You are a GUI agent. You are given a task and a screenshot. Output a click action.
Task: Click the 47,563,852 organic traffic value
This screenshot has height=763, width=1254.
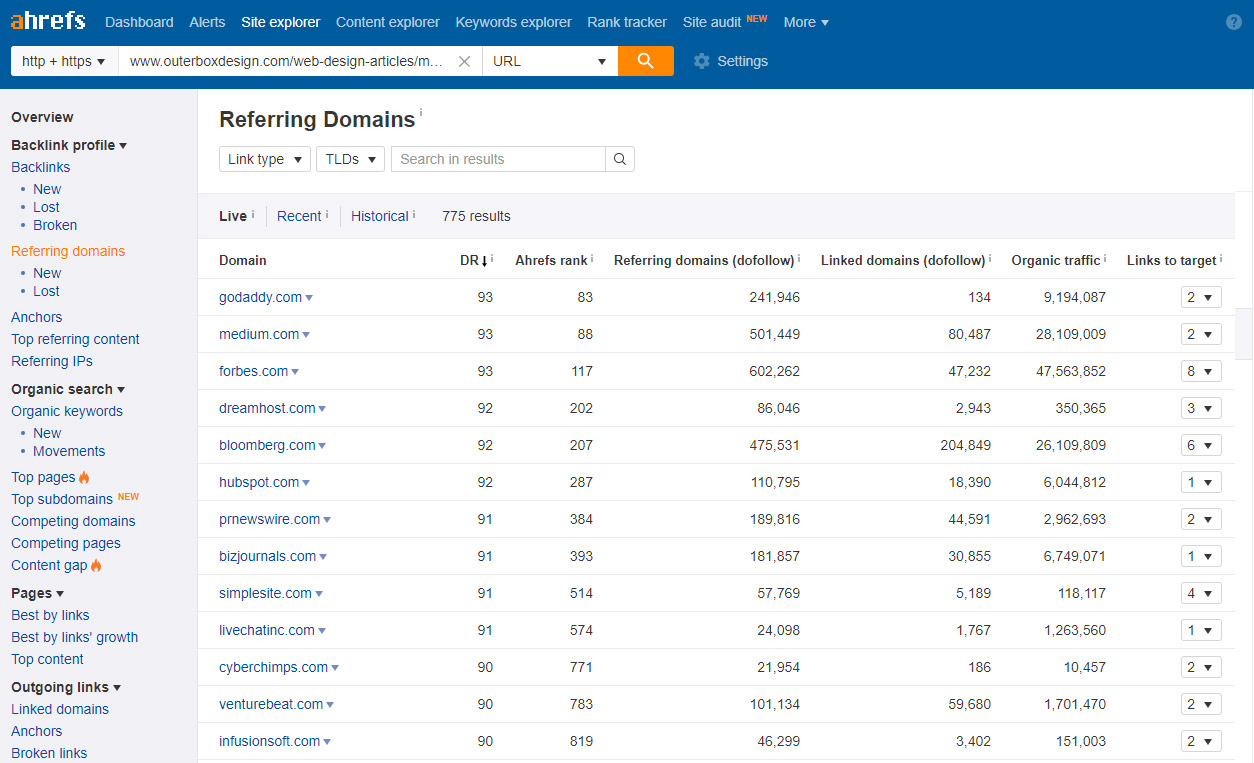click(x=1071, y=371)
